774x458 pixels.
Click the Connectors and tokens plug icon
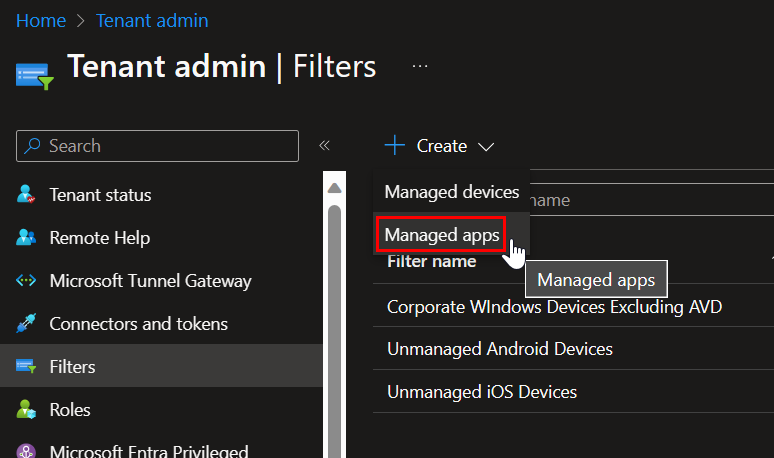pos(27,324)
